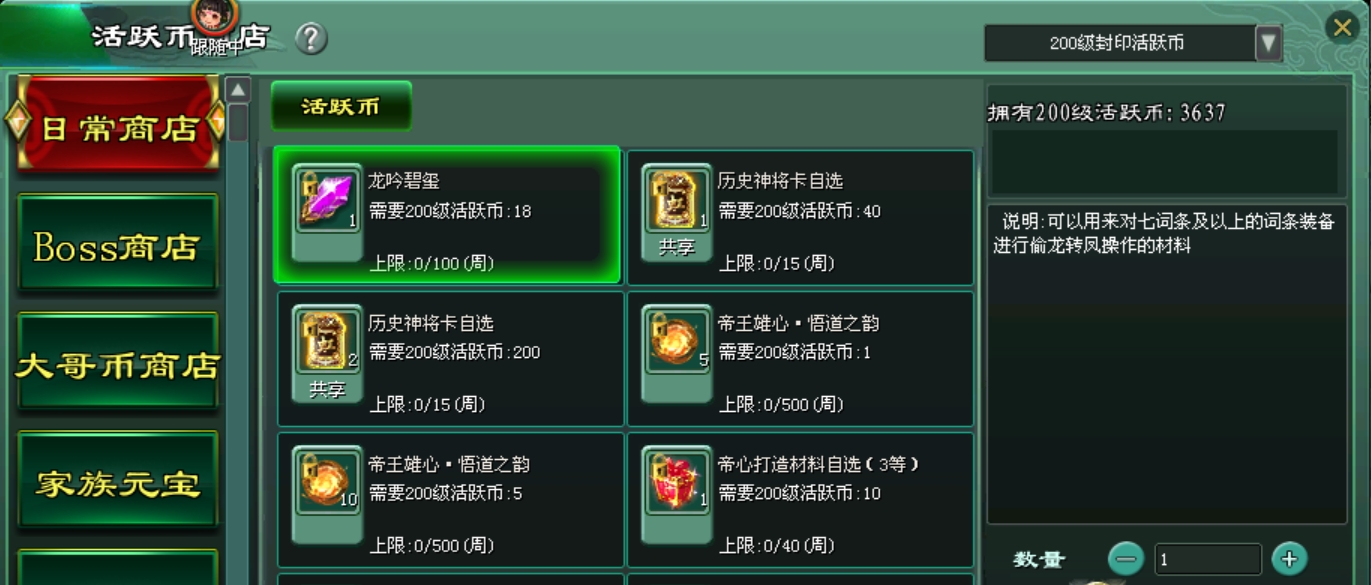Close the 活跃币商店 window
Image resolution: width=1371 pixels, height=585 pixels.
[1342, 27]
